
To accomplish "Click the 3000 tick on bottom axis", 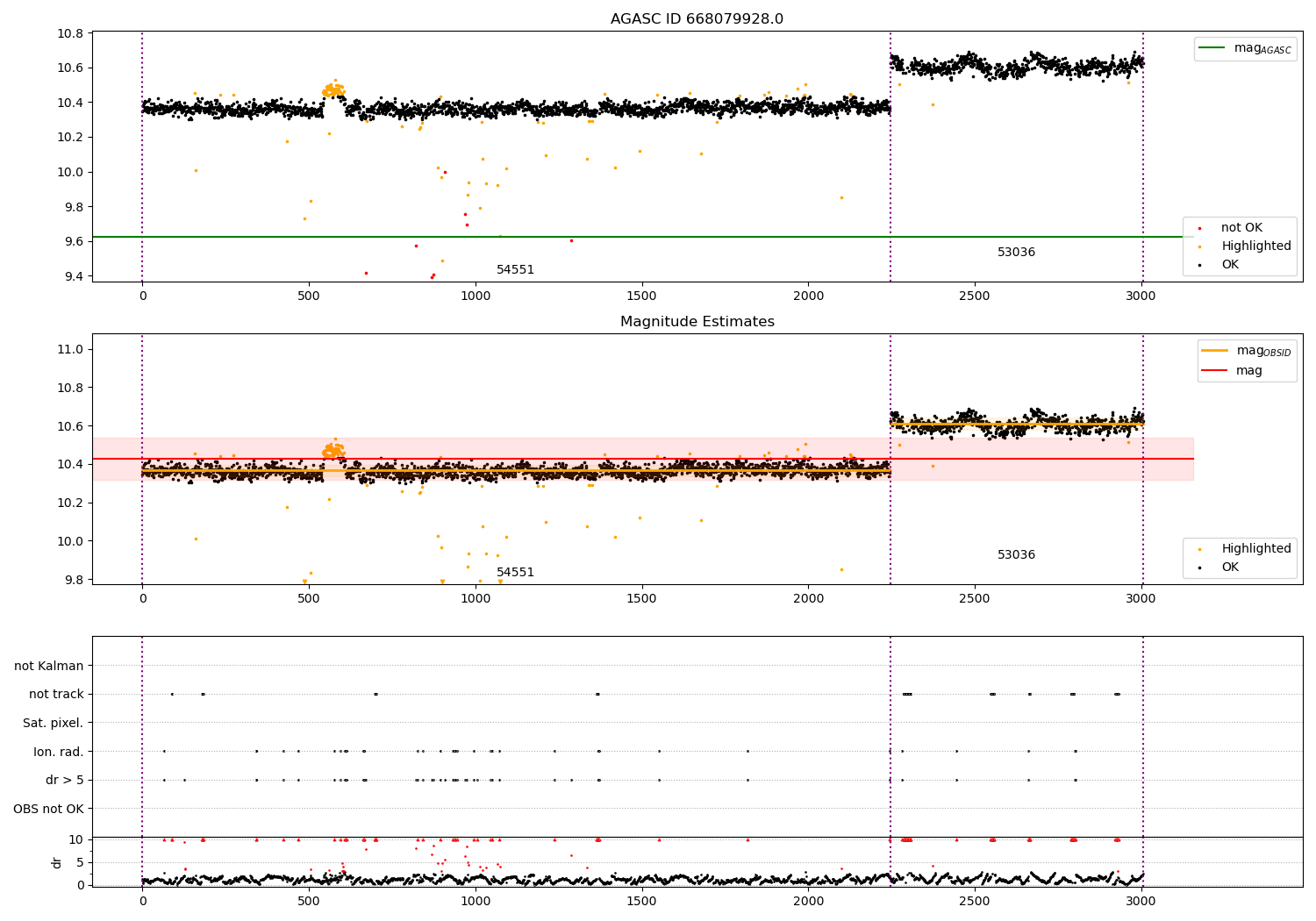I will (x=1141, y=901).
